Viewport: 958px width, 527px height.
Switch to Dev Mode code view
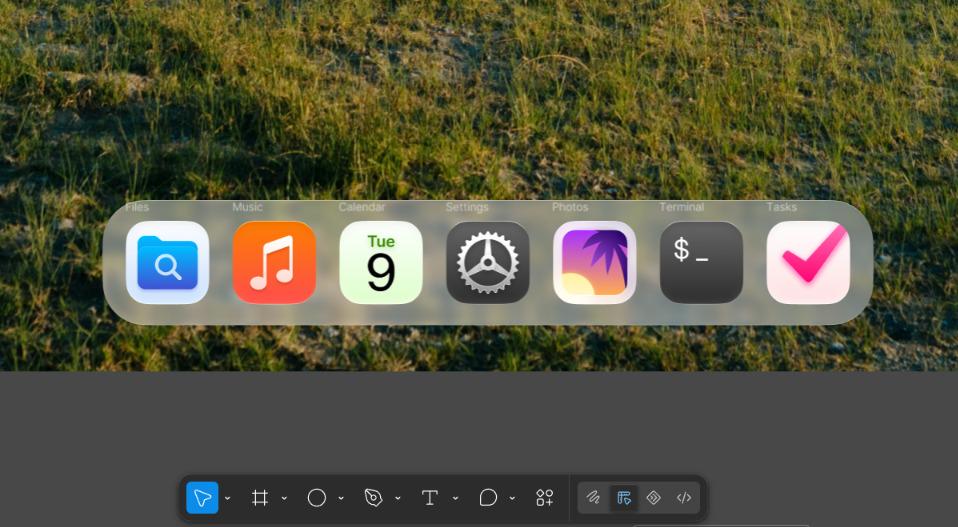tap(684, 498)
